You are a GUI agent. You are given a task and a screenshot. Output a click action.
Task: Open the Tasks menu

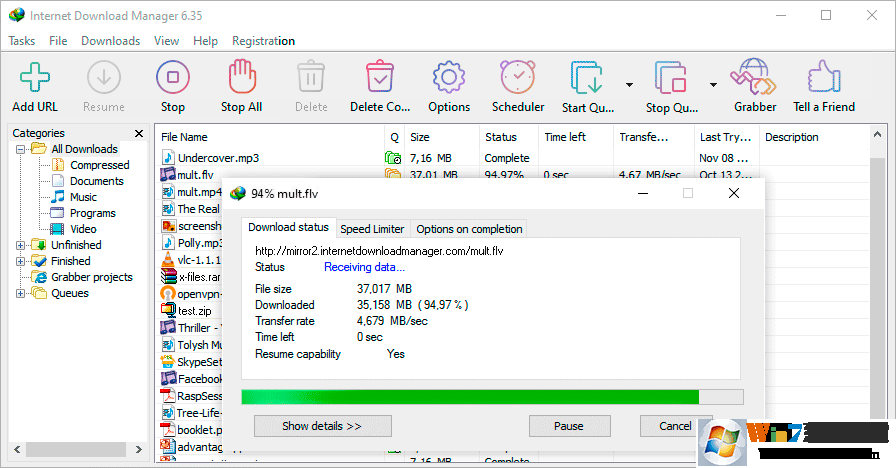(x=22, y=41)
